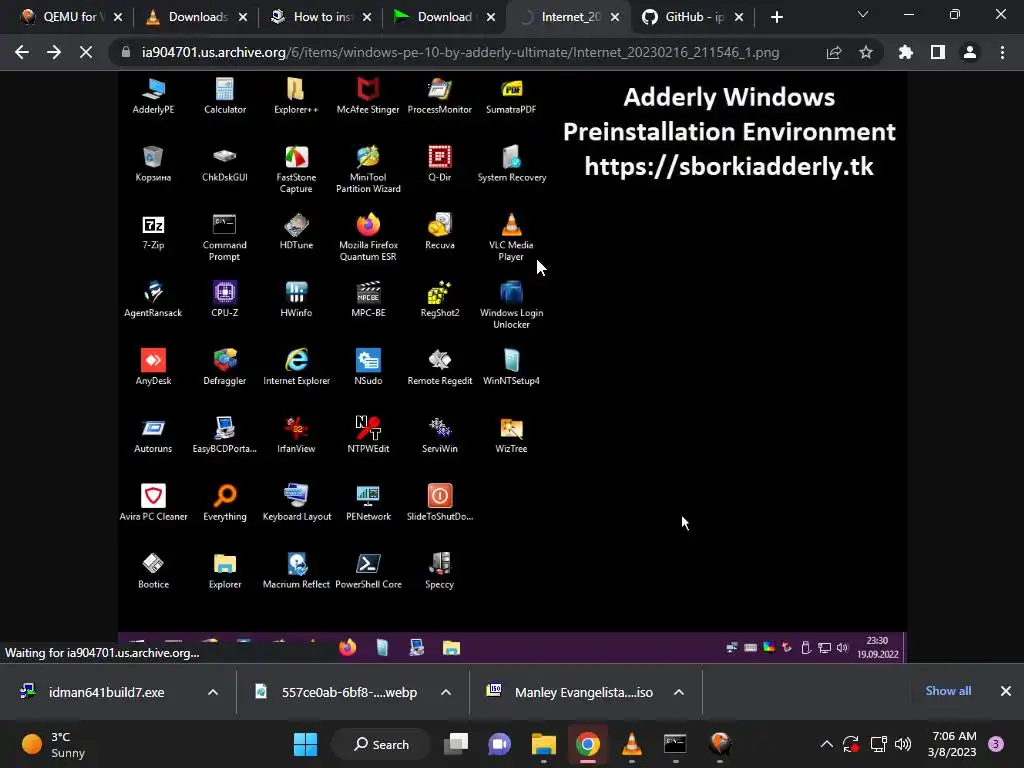Click the 7-Zip icon

point(153,232)
